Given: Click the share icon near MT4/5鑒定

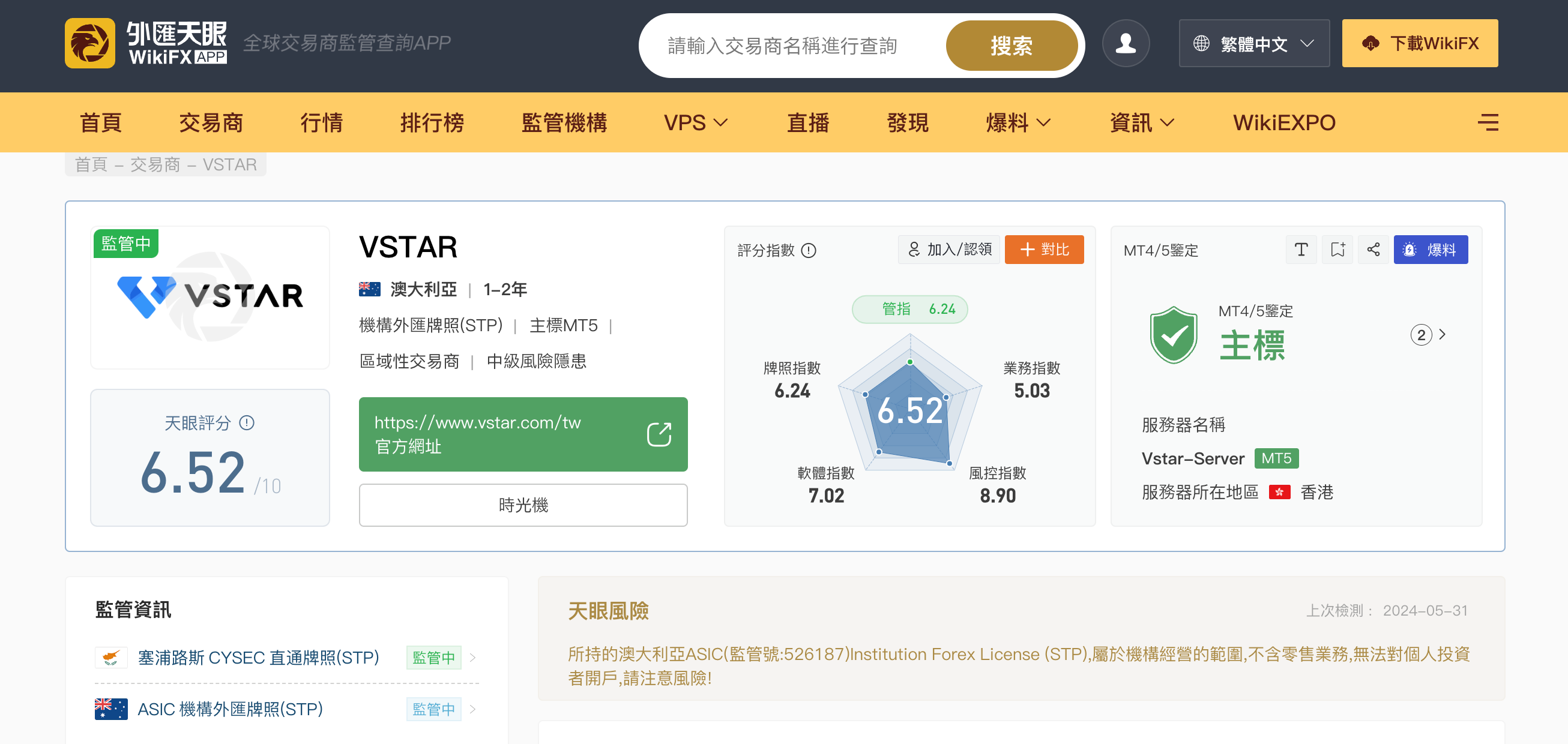Looking at the screenshot, I should [x=1374, y=250].
